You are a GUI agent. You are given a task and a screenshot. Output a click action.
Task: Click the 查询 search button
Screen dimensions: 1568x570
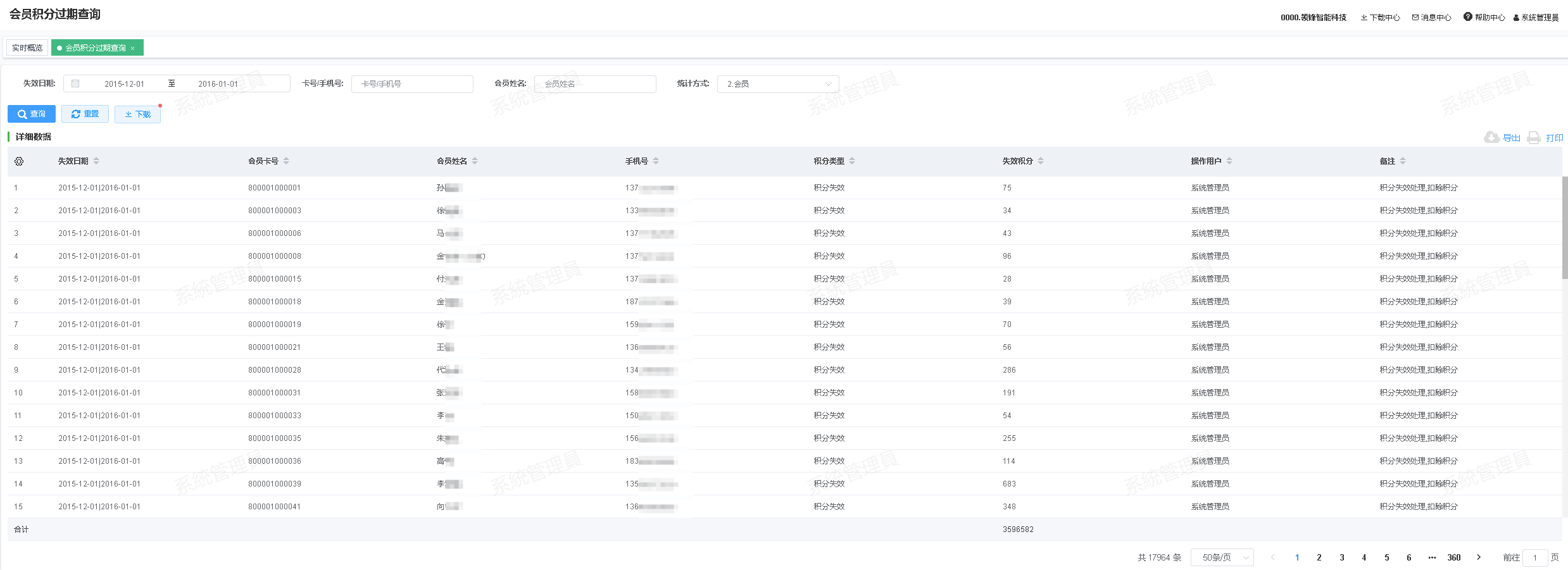pos(32,114)
